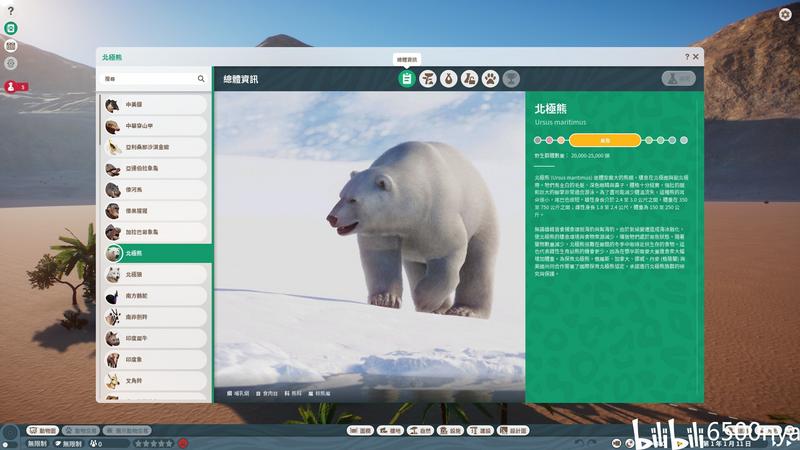Open the red notification alert badge

[x=15, y=87]
